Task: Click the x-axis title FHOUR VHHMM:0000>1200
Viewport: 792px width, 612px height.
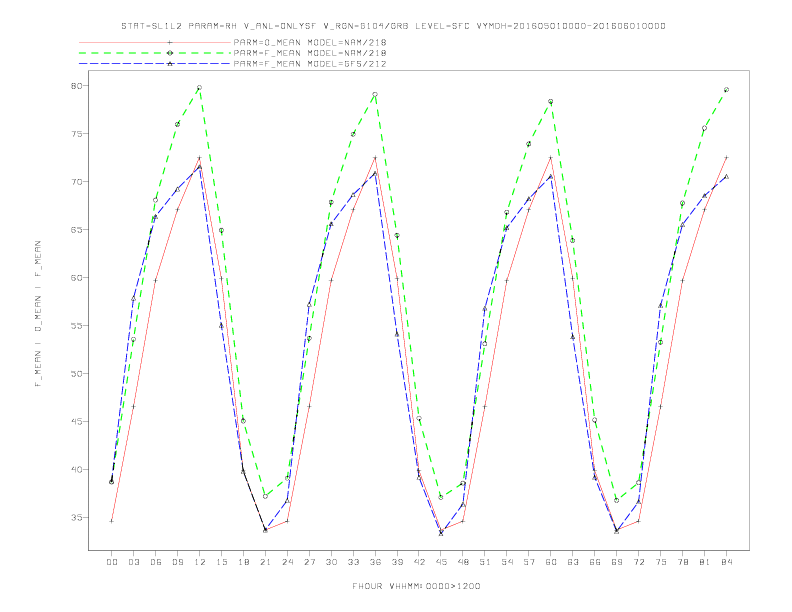Action: tap(416, 586)
